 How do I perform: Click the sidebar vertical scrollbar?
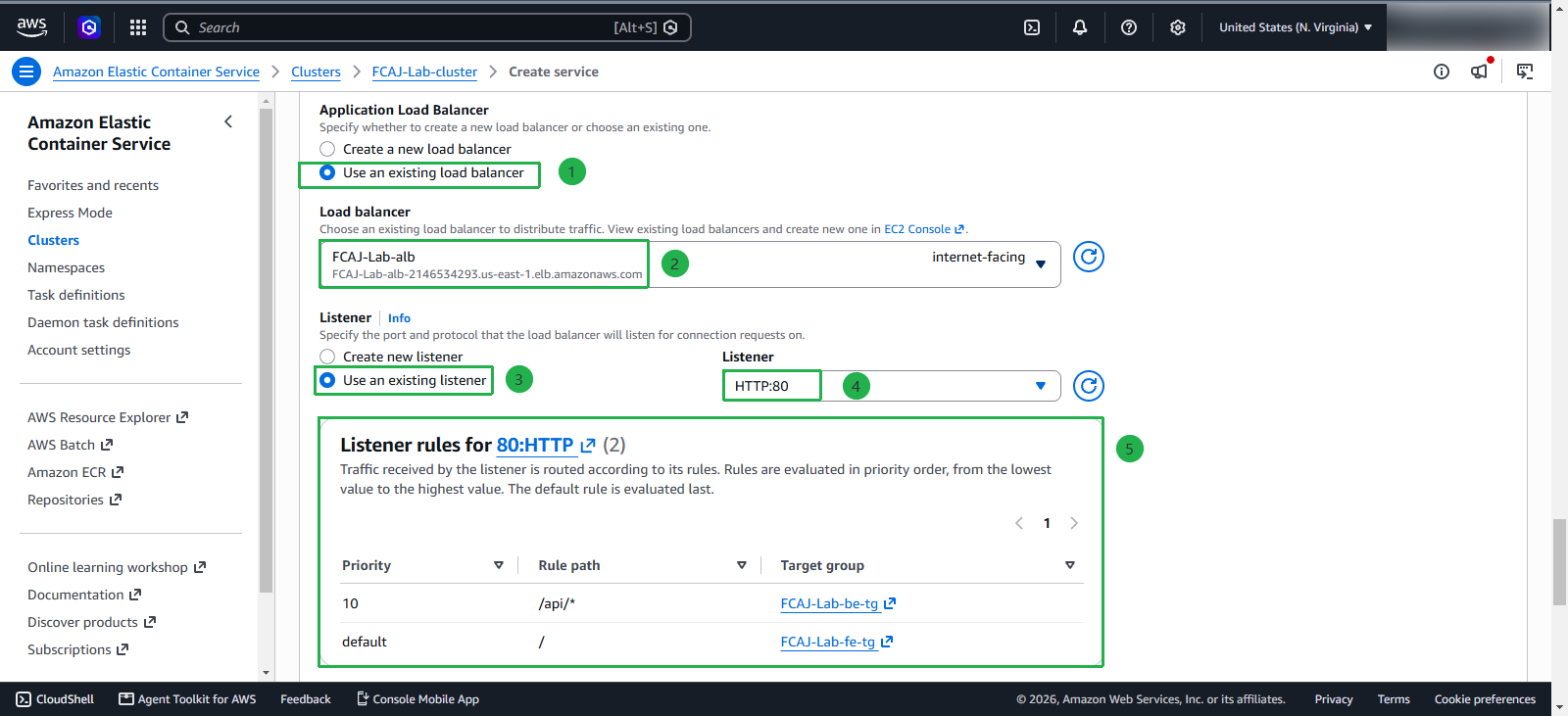coord(266,350)
